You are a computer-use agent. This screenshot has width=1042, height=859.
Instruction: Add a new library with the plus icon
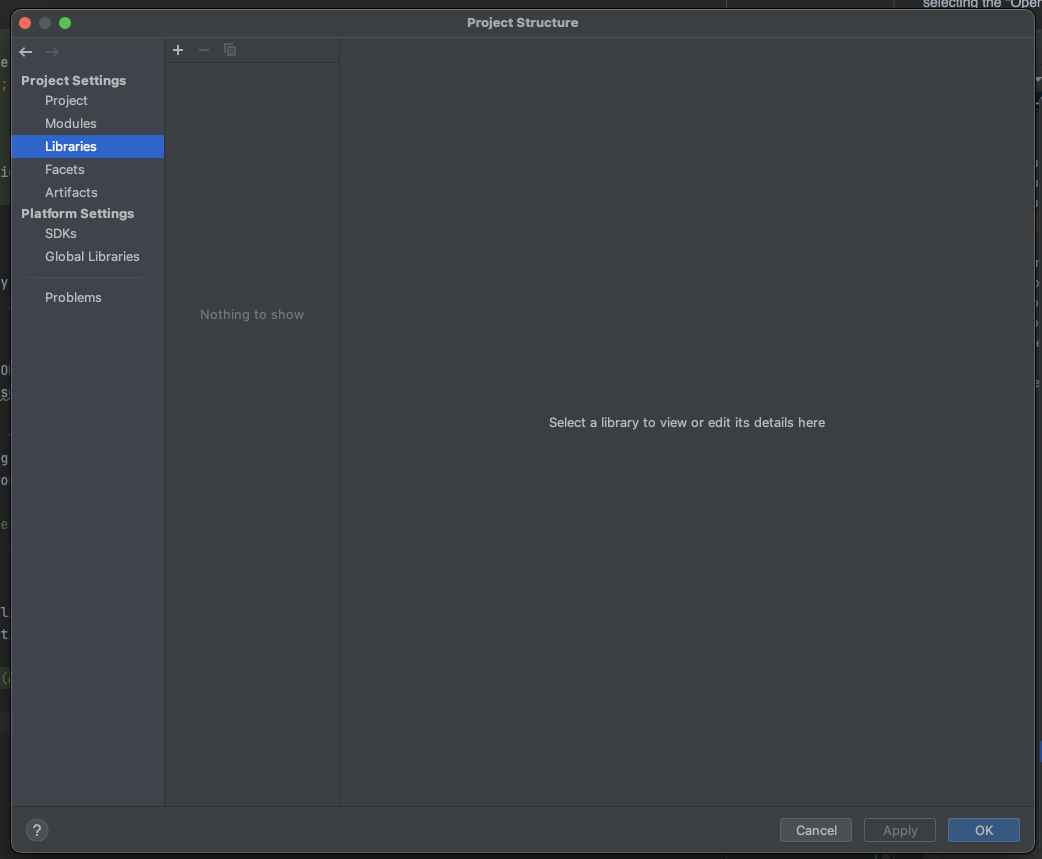[178, 49]
